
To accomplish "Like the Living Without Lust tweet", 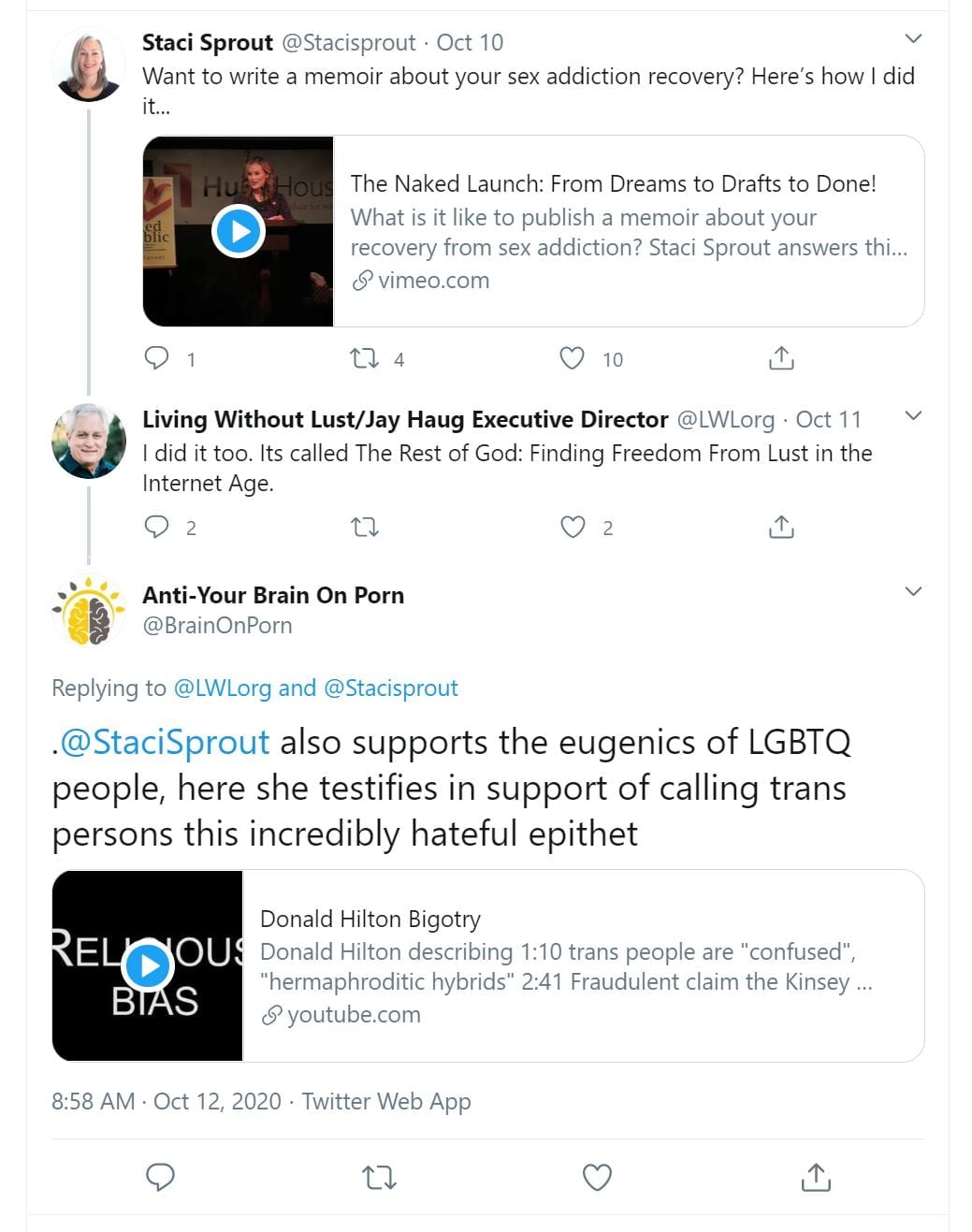I will [573, 528].
